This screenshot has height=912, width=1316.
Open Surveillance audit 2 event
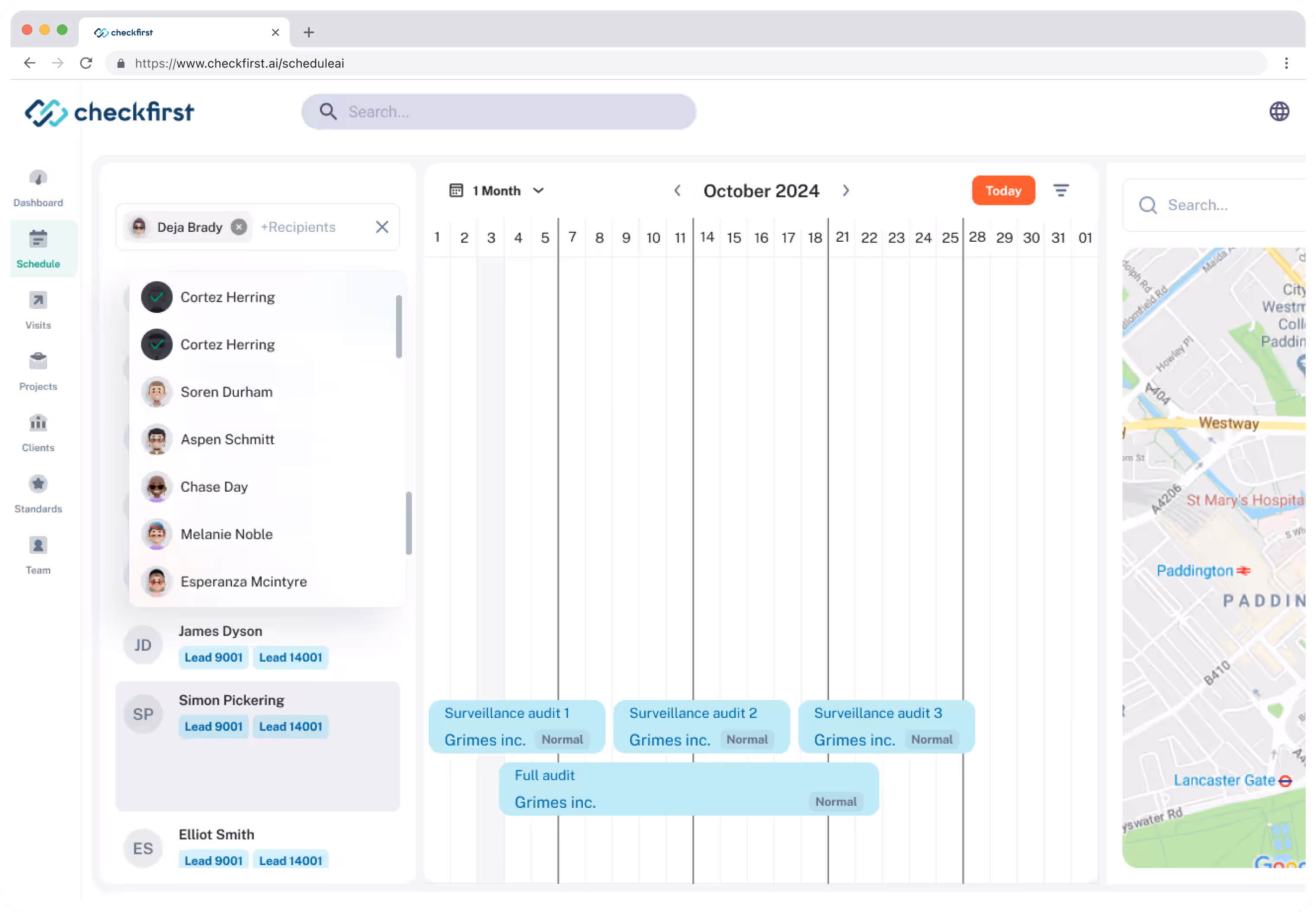tap(701, 726)
